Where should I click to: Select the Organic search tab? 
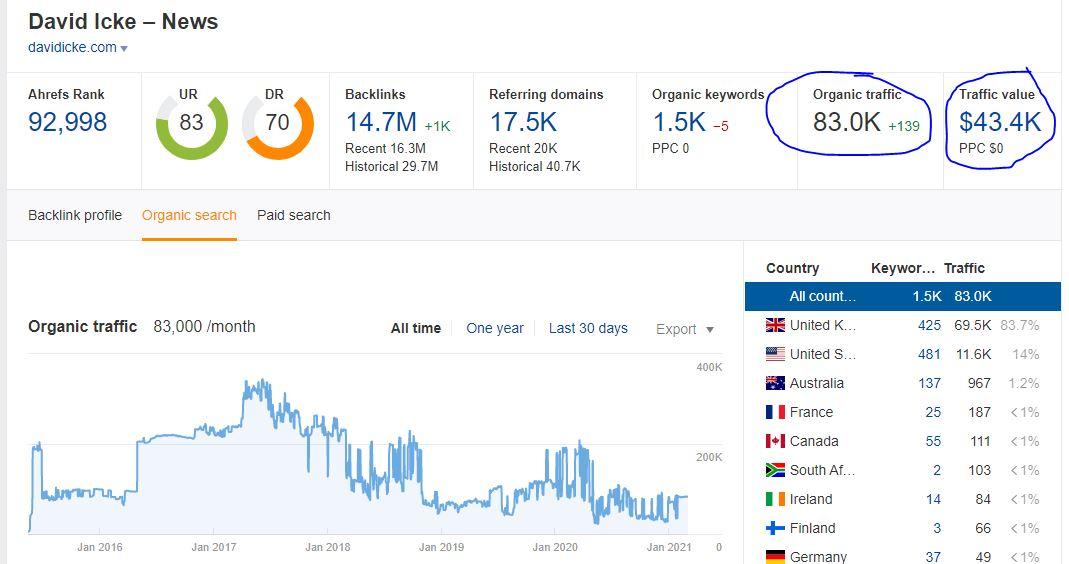(x=189, y=215)
